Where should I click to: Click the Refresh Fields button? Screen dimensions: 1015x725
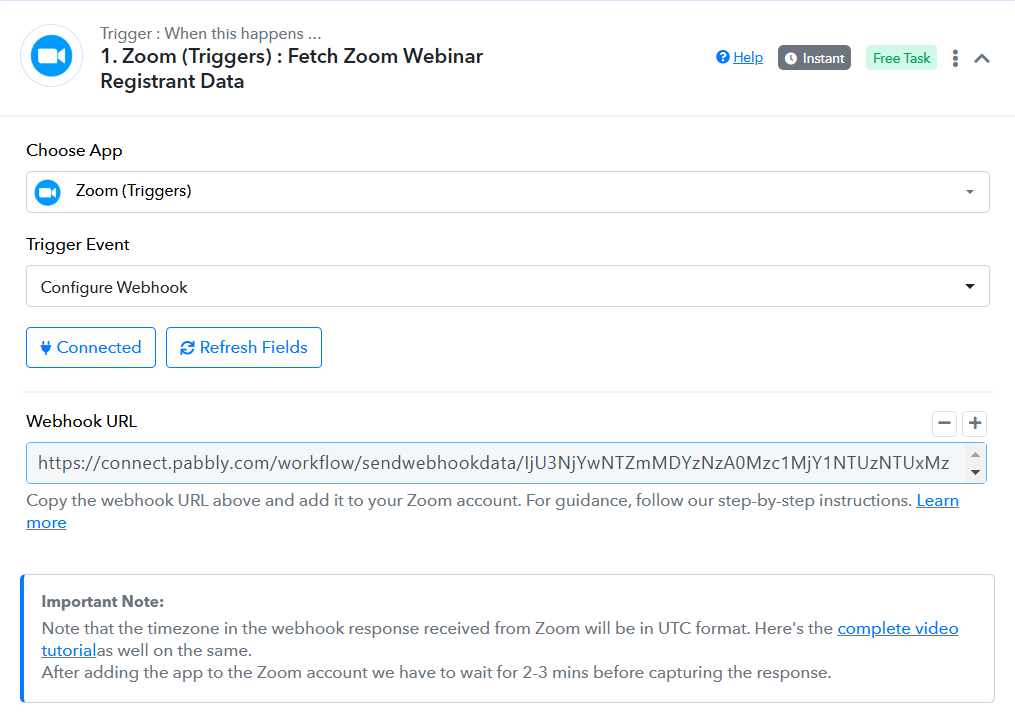[244, 348]
